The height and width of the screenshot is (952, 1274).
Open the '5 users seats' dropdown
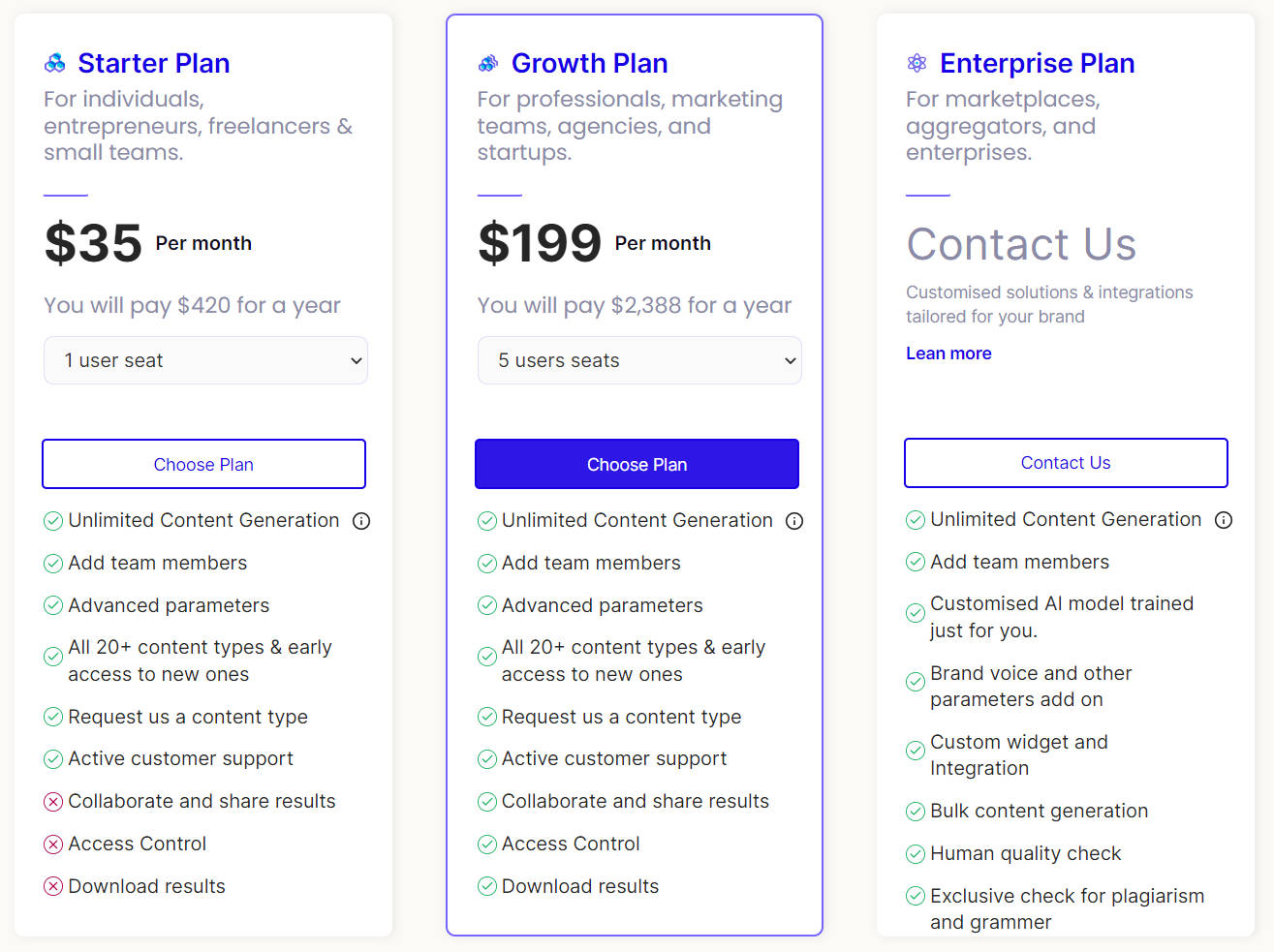tap(639, 360)
